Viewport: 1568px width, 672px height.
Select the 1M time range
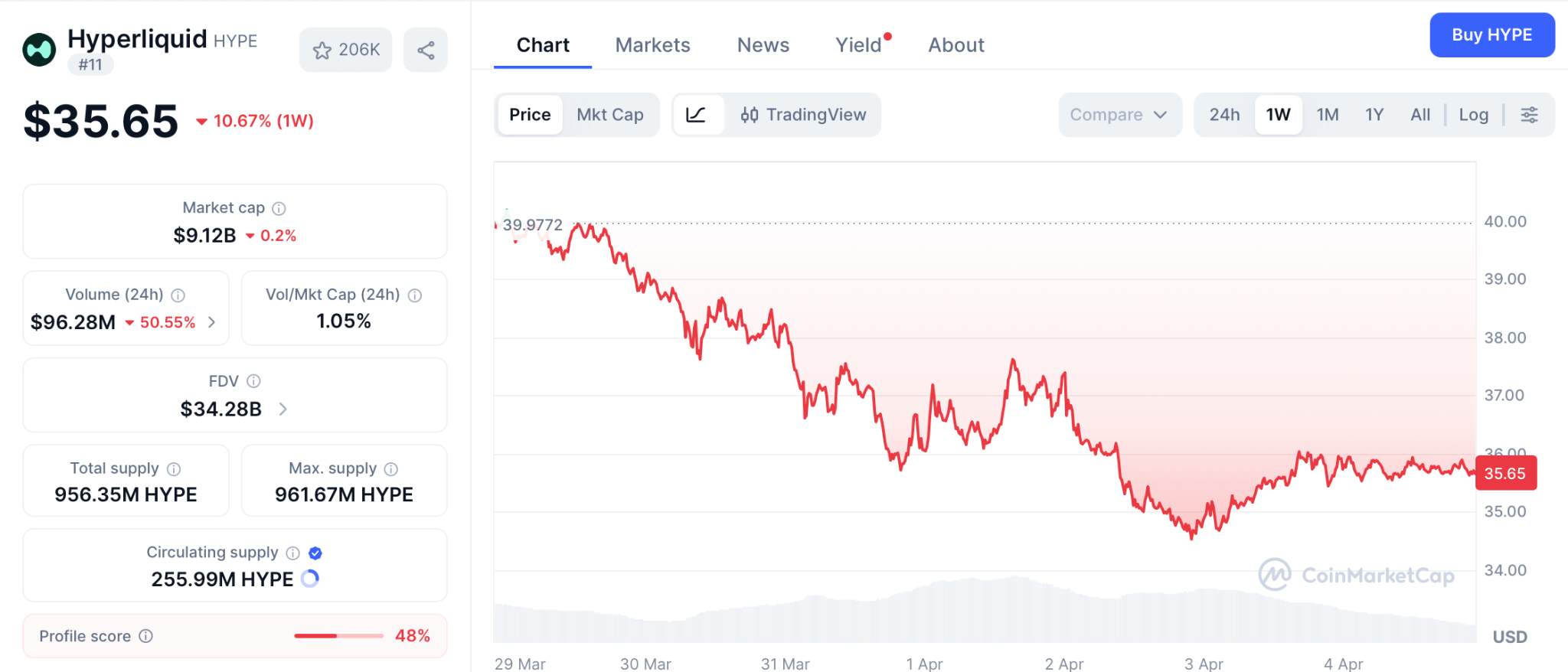1327,115
